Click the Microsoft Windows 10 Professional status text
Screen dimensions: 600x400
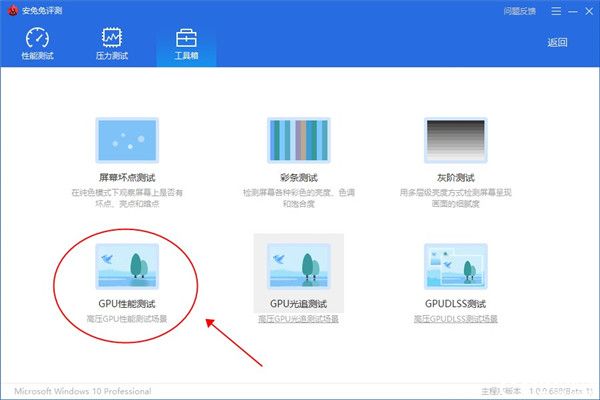tap(83, 391)
